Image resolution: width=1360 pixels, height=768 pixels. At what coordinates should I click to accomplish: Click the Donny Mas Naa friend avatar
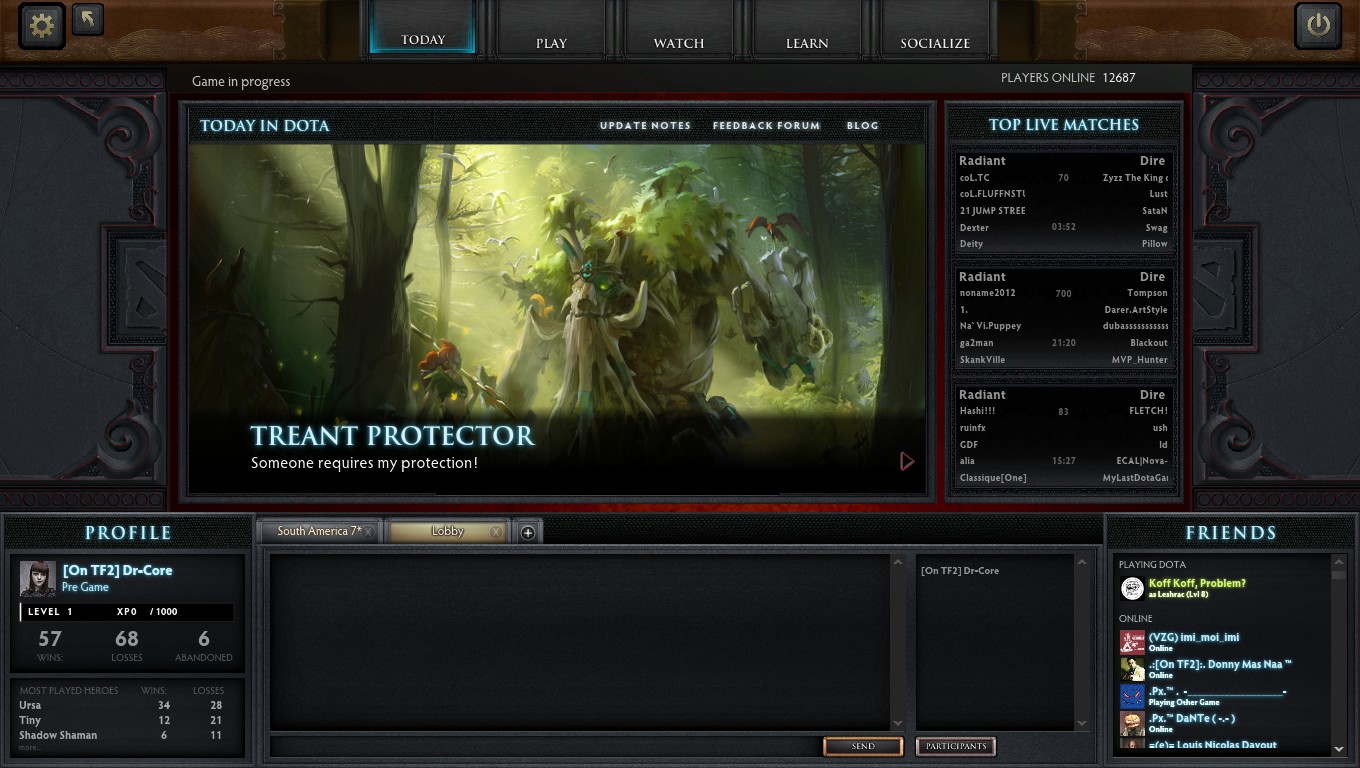(1132, 669)
